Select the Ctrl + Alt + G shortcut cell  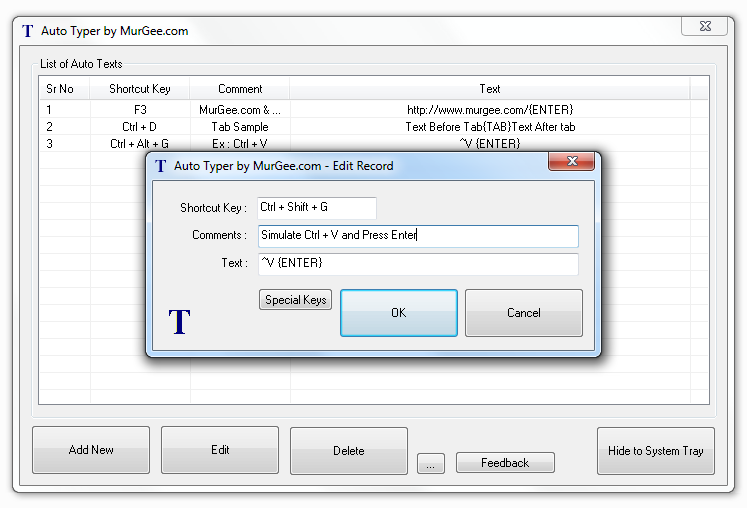click(140, 144)
